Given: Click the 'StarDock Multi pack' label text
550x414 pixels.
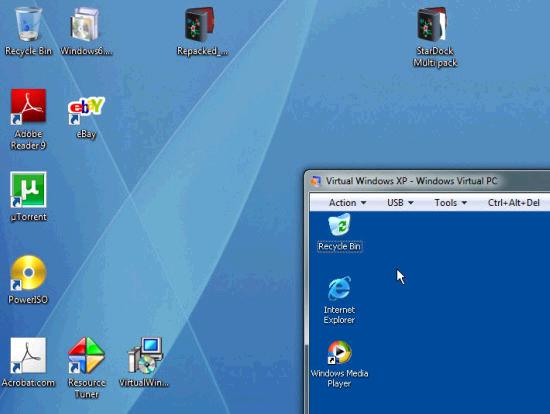Looking at the screenshot, I should 435,57.
